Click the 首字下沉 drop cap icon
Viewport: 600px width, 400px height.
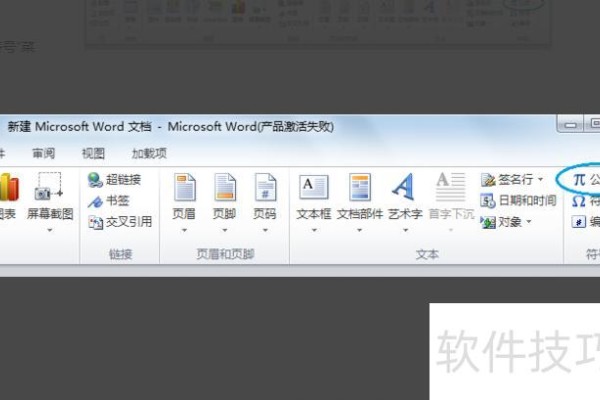[451, 187]
